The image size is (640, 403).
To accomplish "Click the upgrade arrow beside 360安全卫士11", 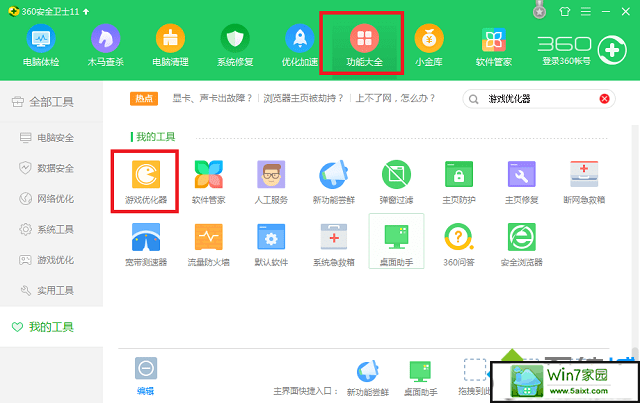I will point(86,12).
